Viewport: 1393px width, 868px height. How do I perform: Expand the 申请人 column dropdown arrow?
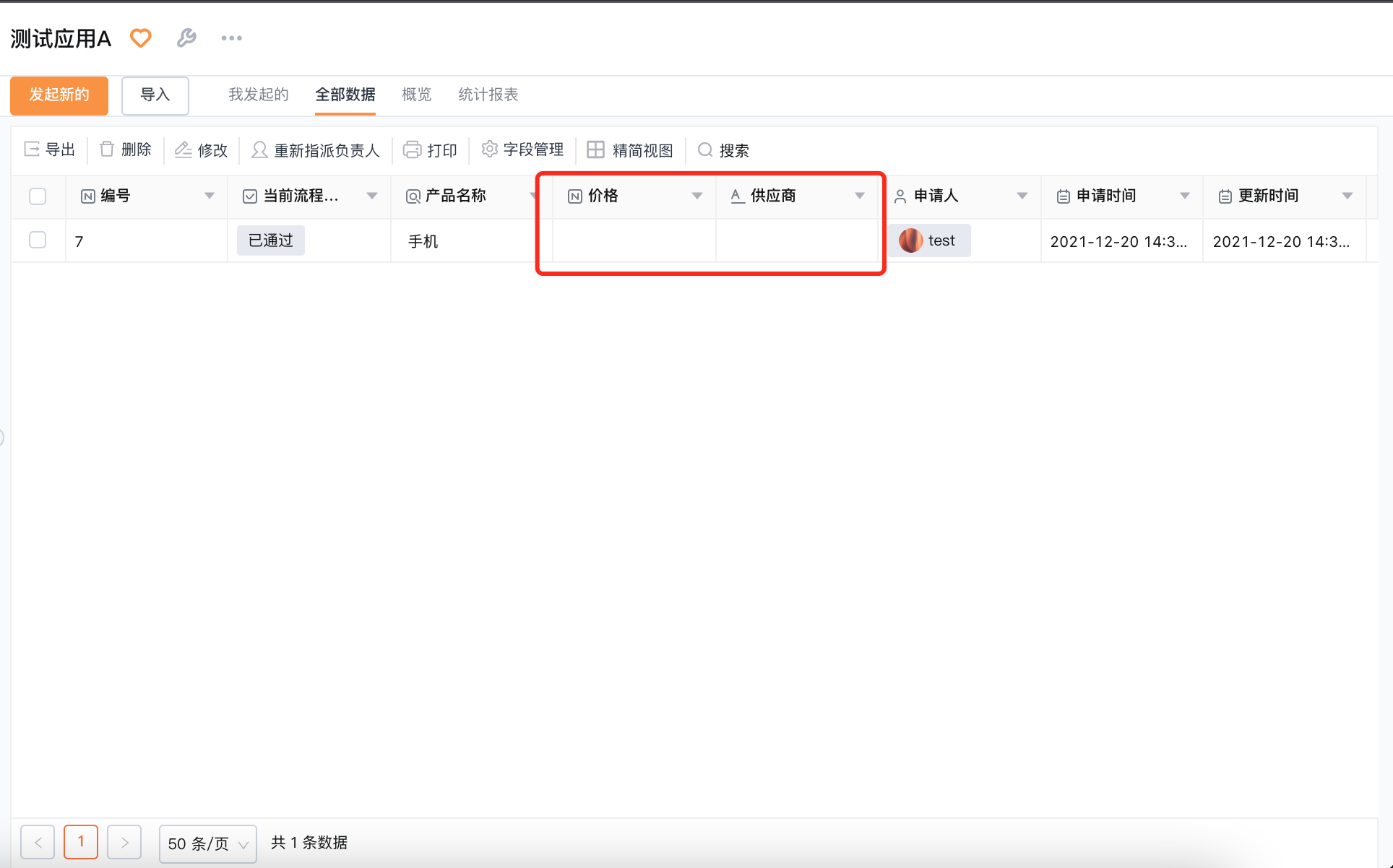click(1022, 196)
